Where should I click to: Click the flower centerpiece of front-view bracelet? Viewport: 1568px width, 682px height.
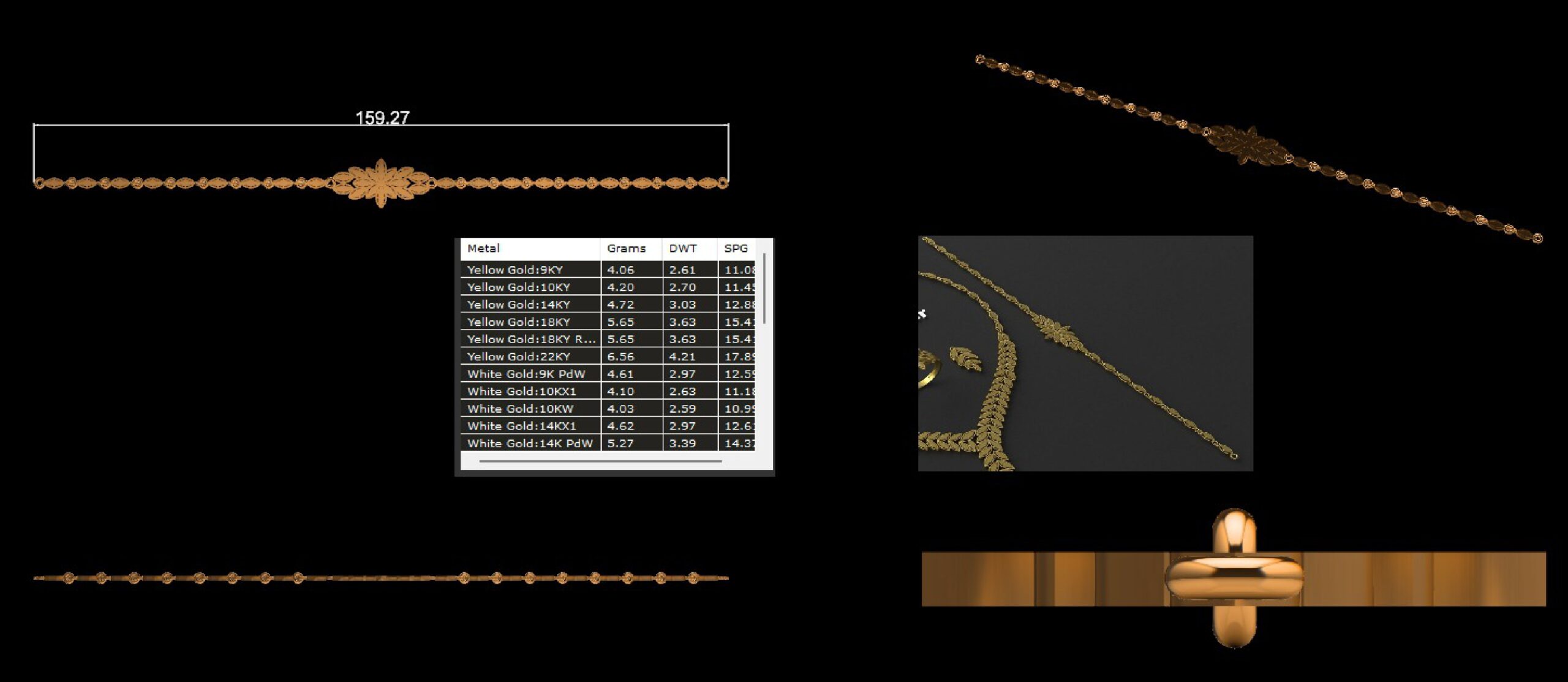(x=381, y=183)
